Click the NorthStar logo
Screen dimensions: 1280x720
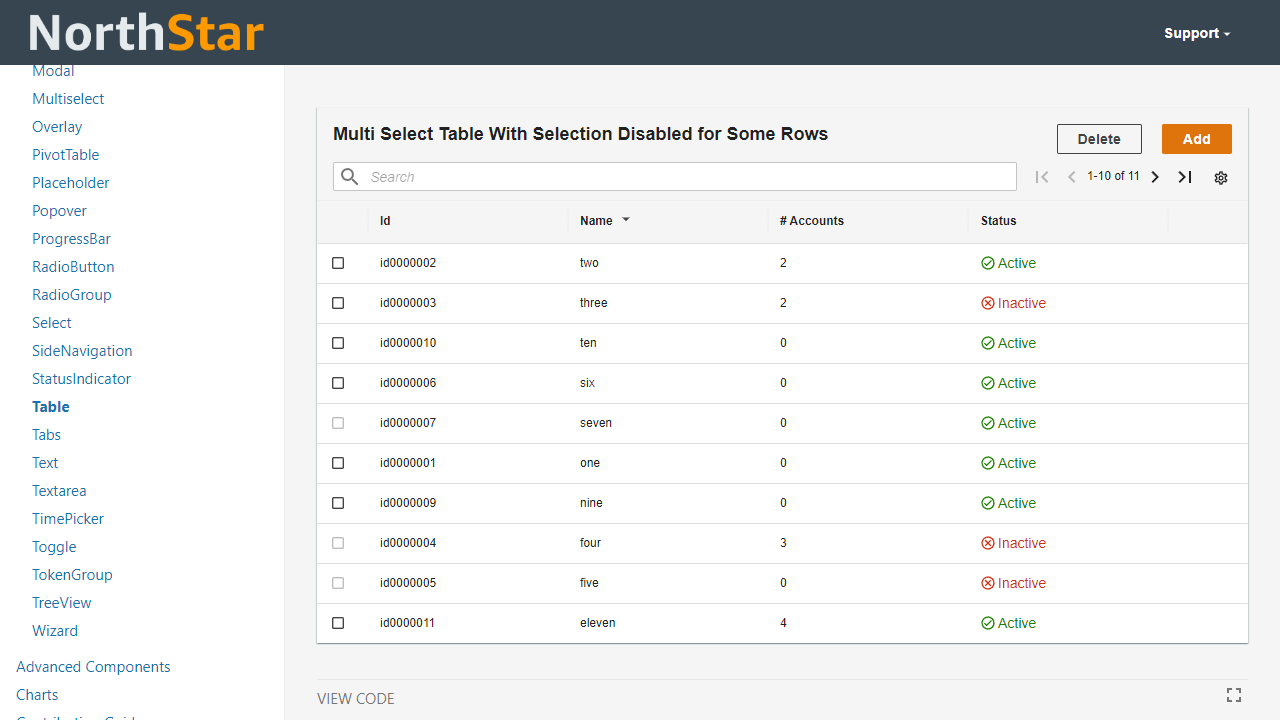146,33
